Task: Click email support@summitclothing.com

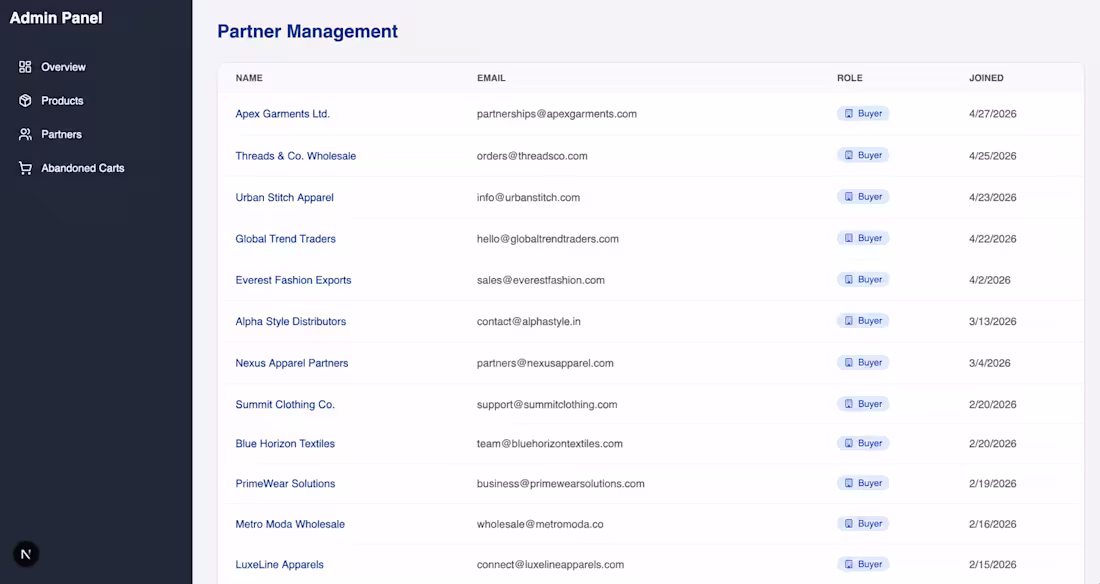Action: pyautogui.click(x=547, y=404)
